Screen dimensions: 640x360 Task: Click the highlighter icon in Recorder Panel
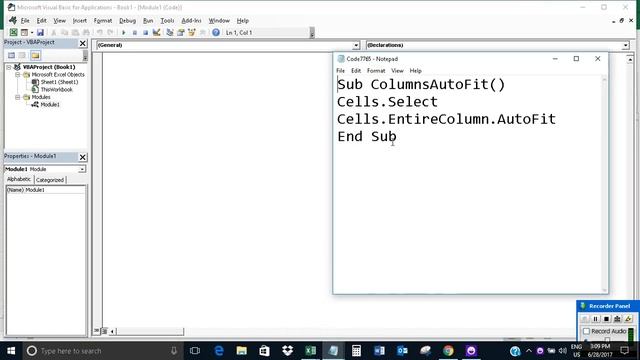coord(628,319)
